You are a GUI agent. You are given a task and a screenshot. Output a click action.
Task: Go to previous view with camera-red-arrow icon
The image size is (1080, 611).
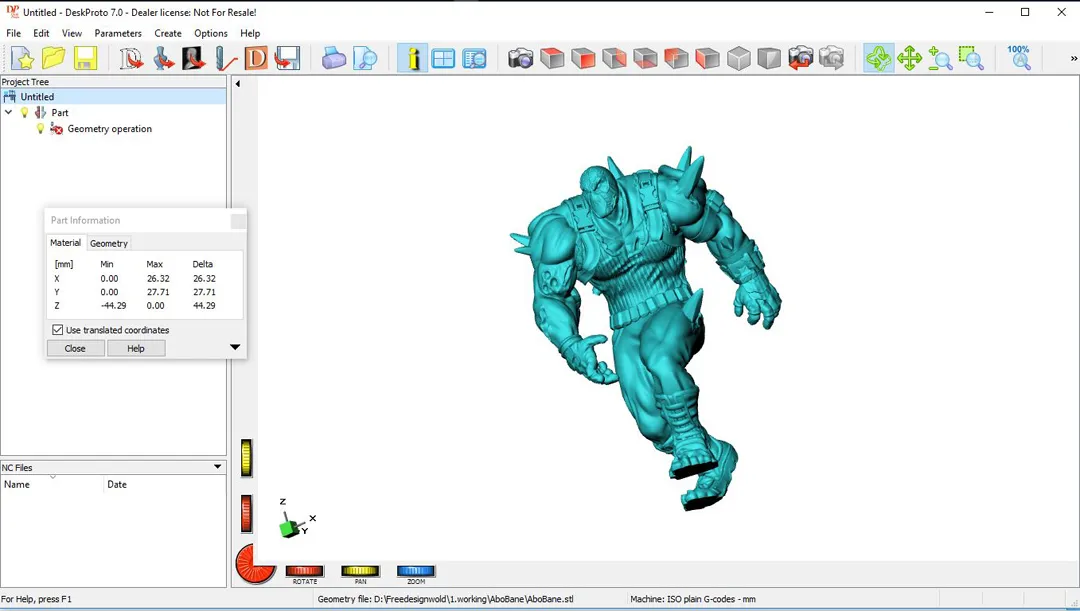tap(801, 59)
